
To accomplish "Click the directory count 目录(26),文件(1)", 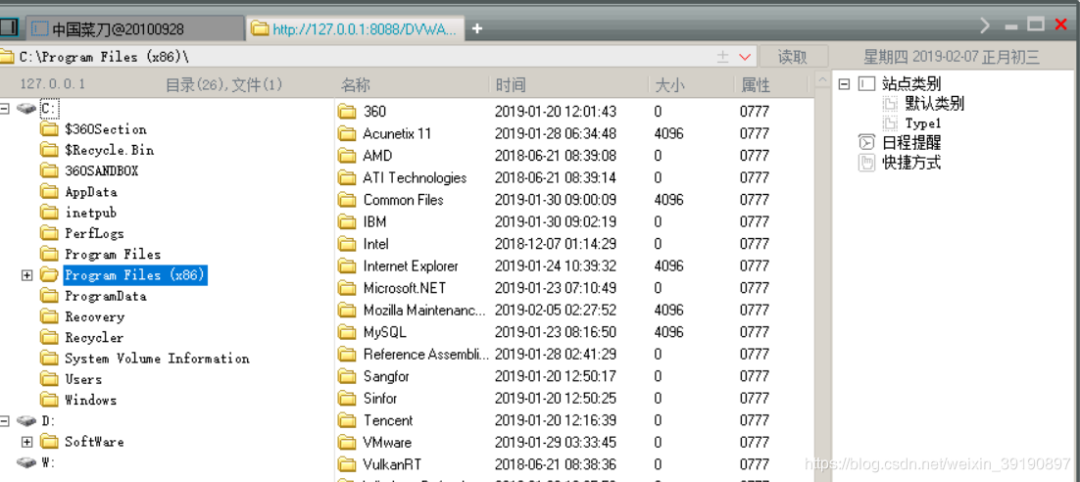I will pos(224,85).
